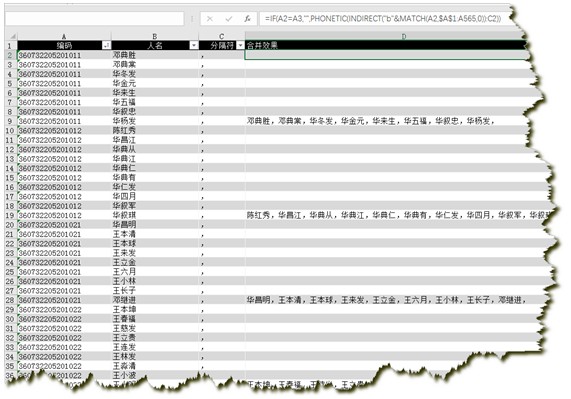
Task: Click the select-all triangle at sheet corner
Action: pos(13,36)
